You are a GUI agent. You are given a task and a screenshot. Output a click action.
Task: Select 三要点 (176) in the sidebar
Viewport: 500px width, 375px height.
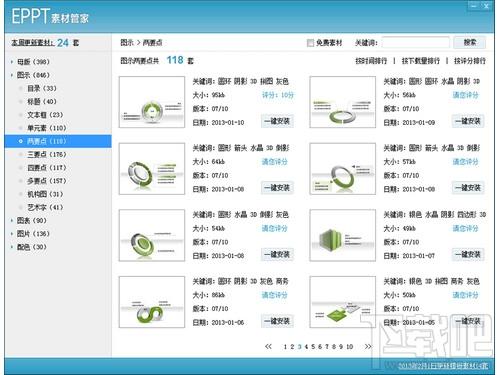pyautogui.click(x=47, y=154)
